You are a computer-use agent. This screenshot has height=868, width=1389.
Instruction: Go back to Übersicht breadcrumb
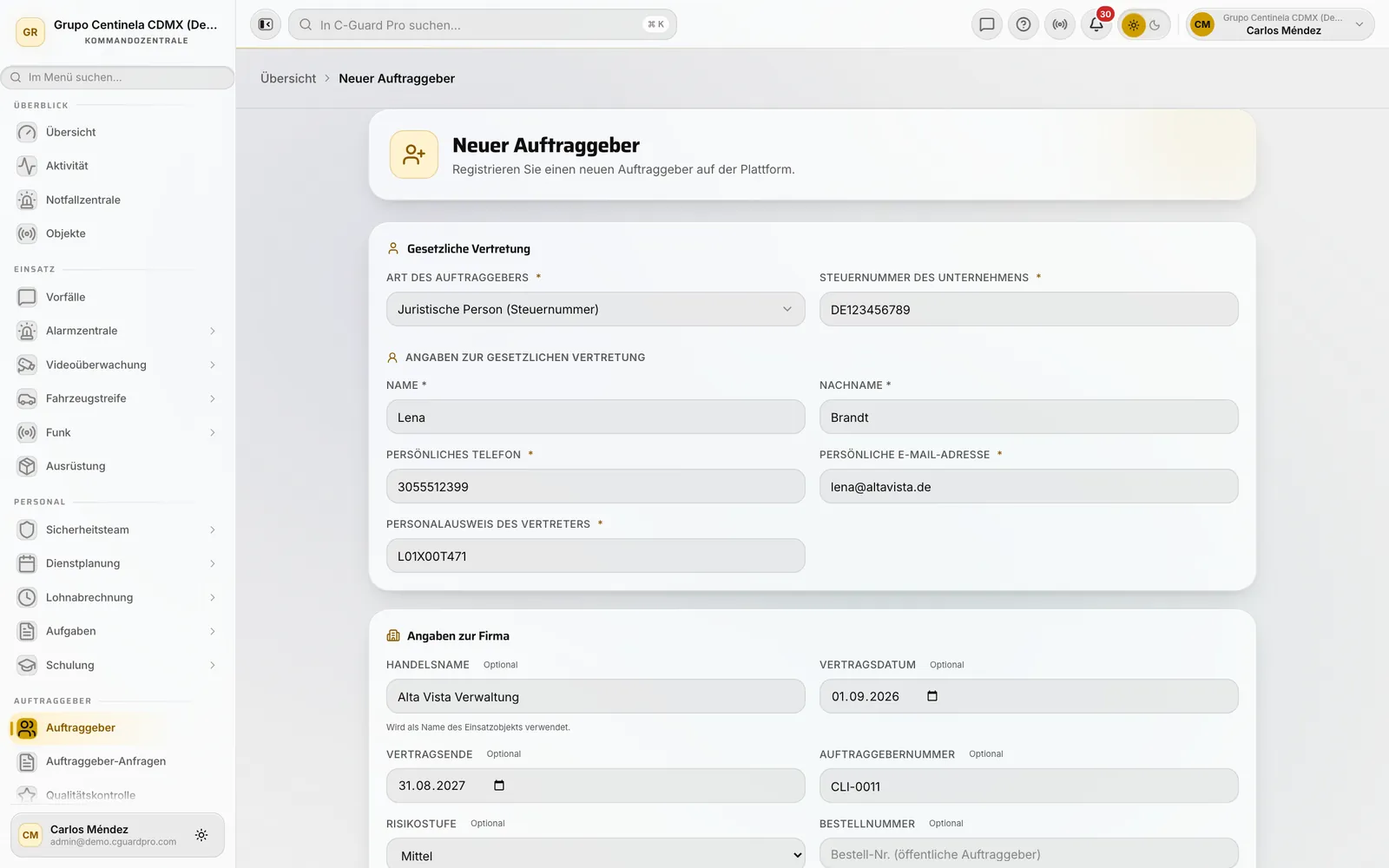click(288, 78)
